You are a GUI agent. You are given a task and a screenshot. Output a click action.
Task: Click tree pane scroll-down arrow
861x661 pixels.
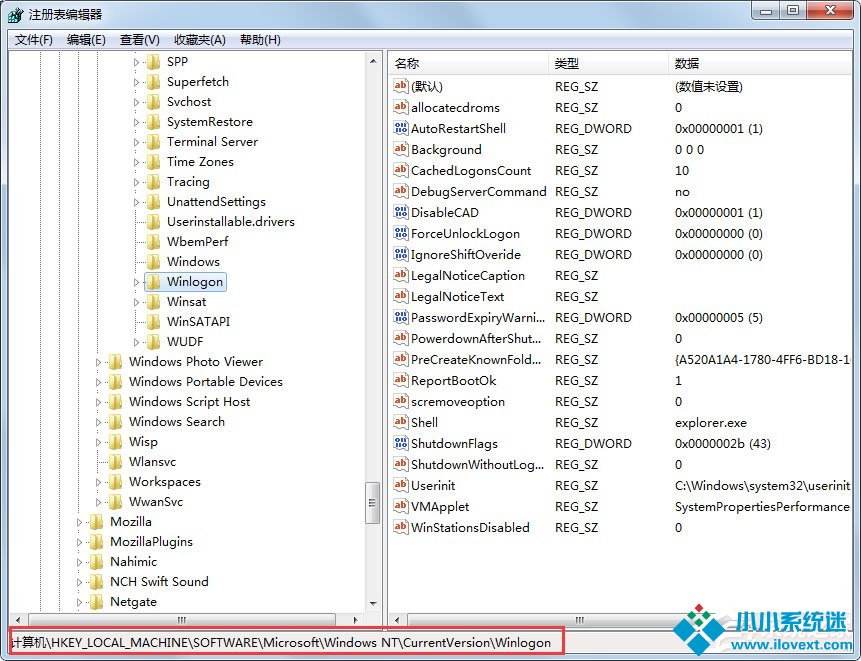pyautogui.click(x=373, y=603)
